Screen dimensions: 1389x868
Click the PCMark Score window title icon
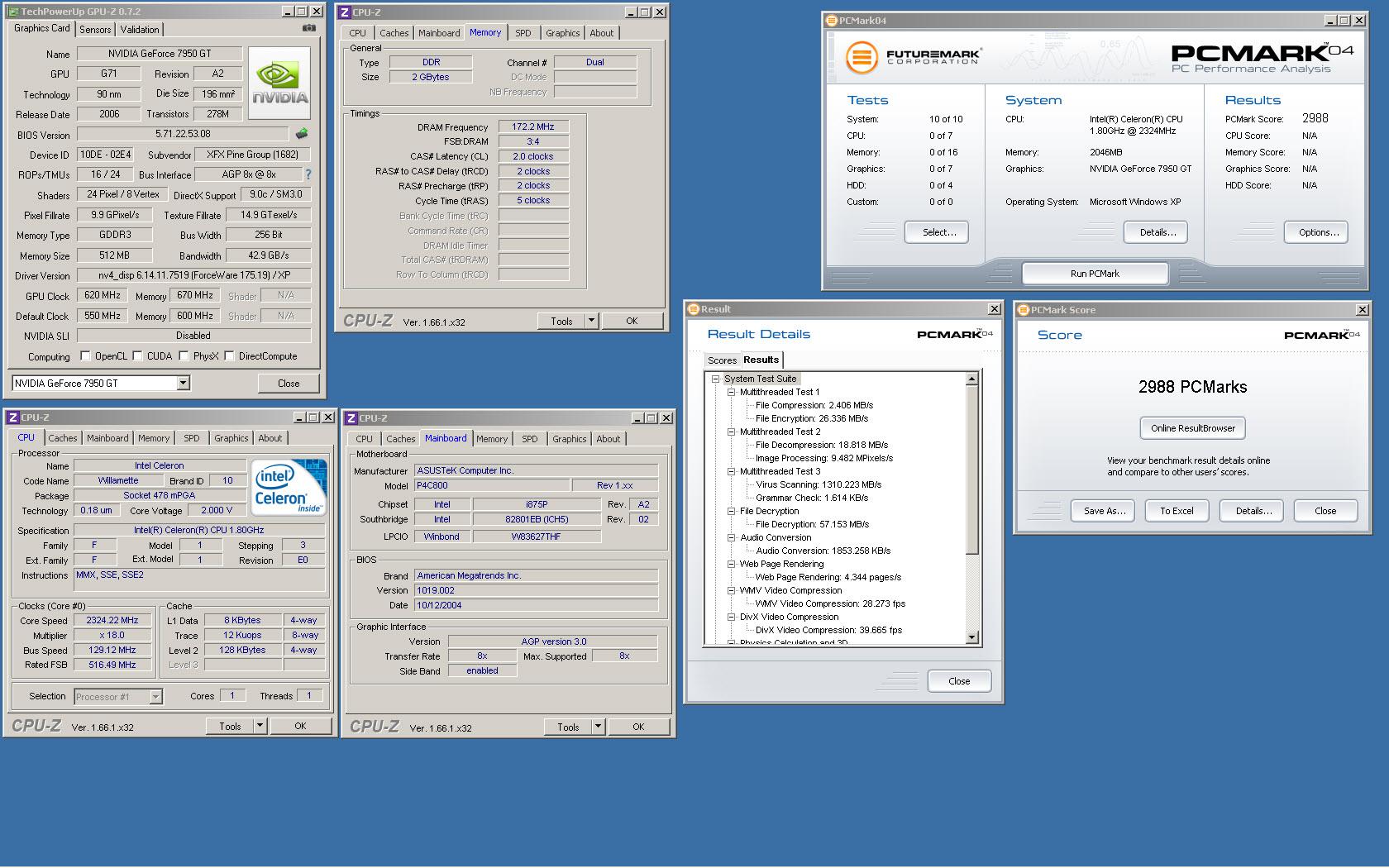[x=1024, y=310]
